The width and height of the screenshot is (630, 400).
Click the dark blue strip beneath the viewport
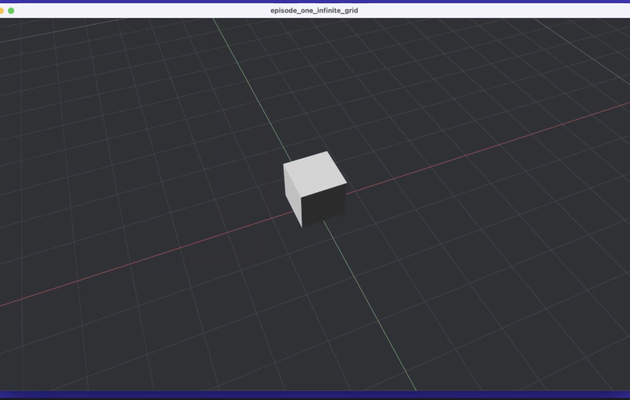(x=315, y=395)
